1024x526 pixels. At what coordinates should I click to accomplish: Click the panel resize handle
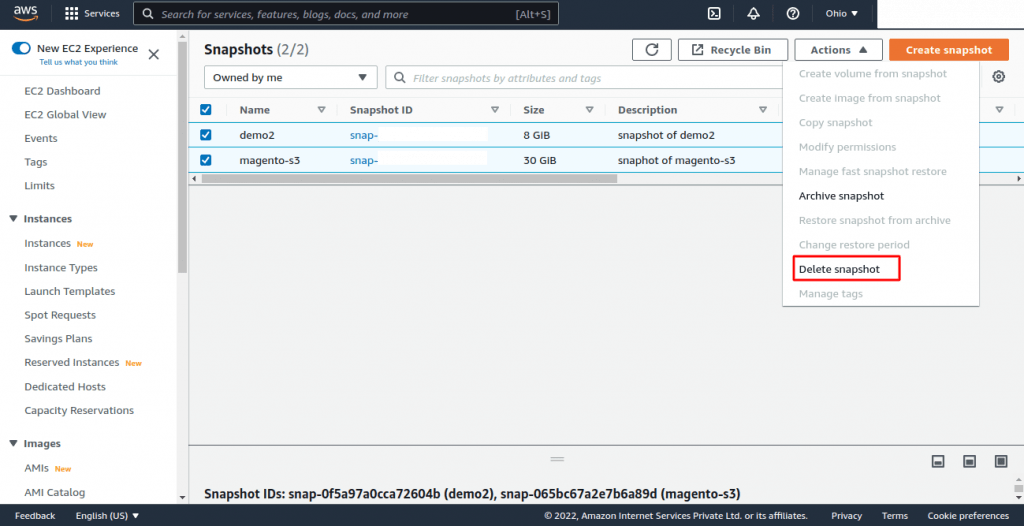click(557, 459)
